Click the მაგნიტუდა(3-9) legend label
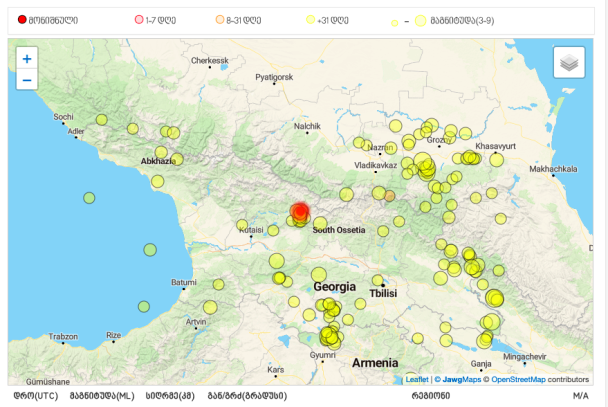Image resolution: width=608 pixels, height=407 pixels. (462, 21)
